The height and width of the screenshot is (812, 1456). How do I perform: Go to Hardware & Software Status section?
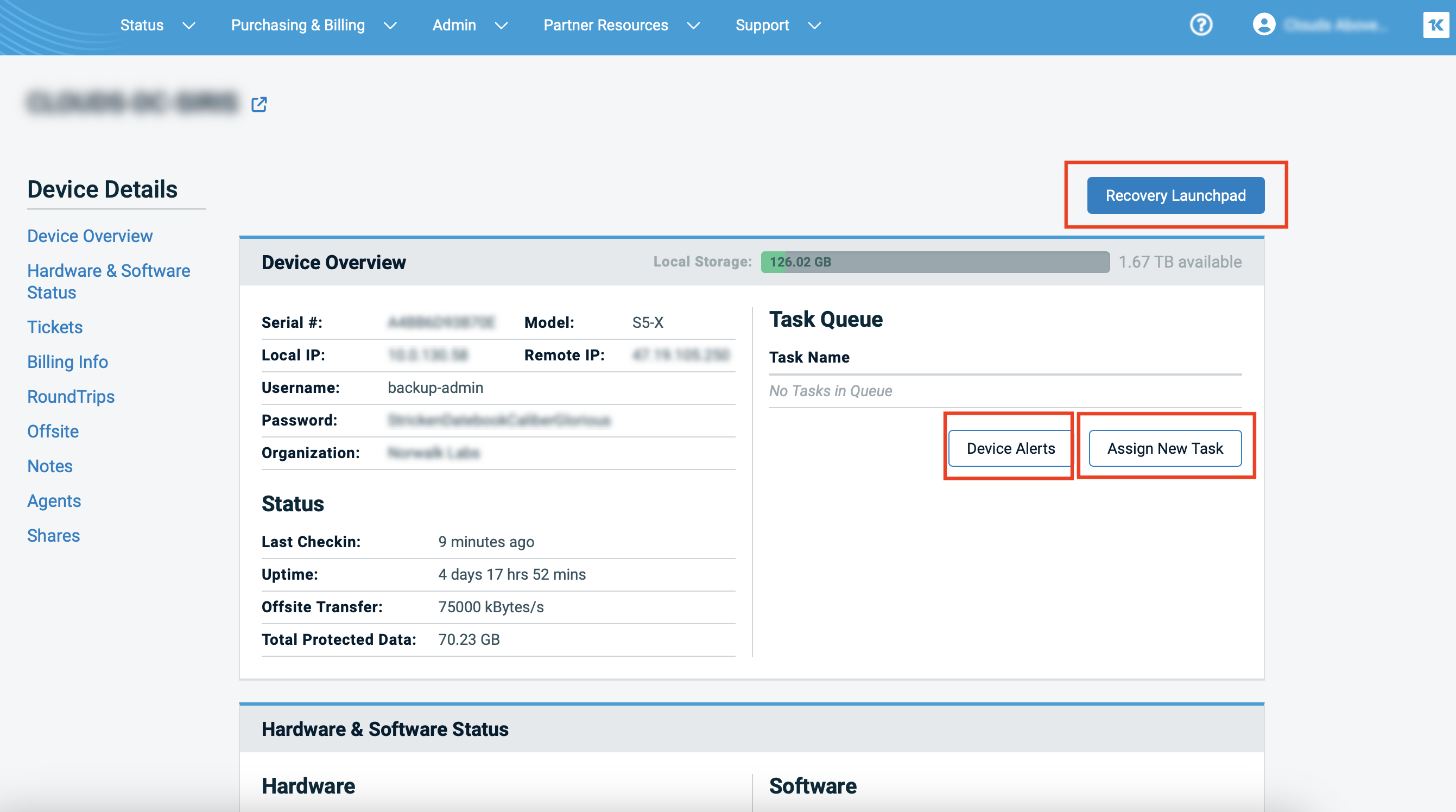(109, 281)
